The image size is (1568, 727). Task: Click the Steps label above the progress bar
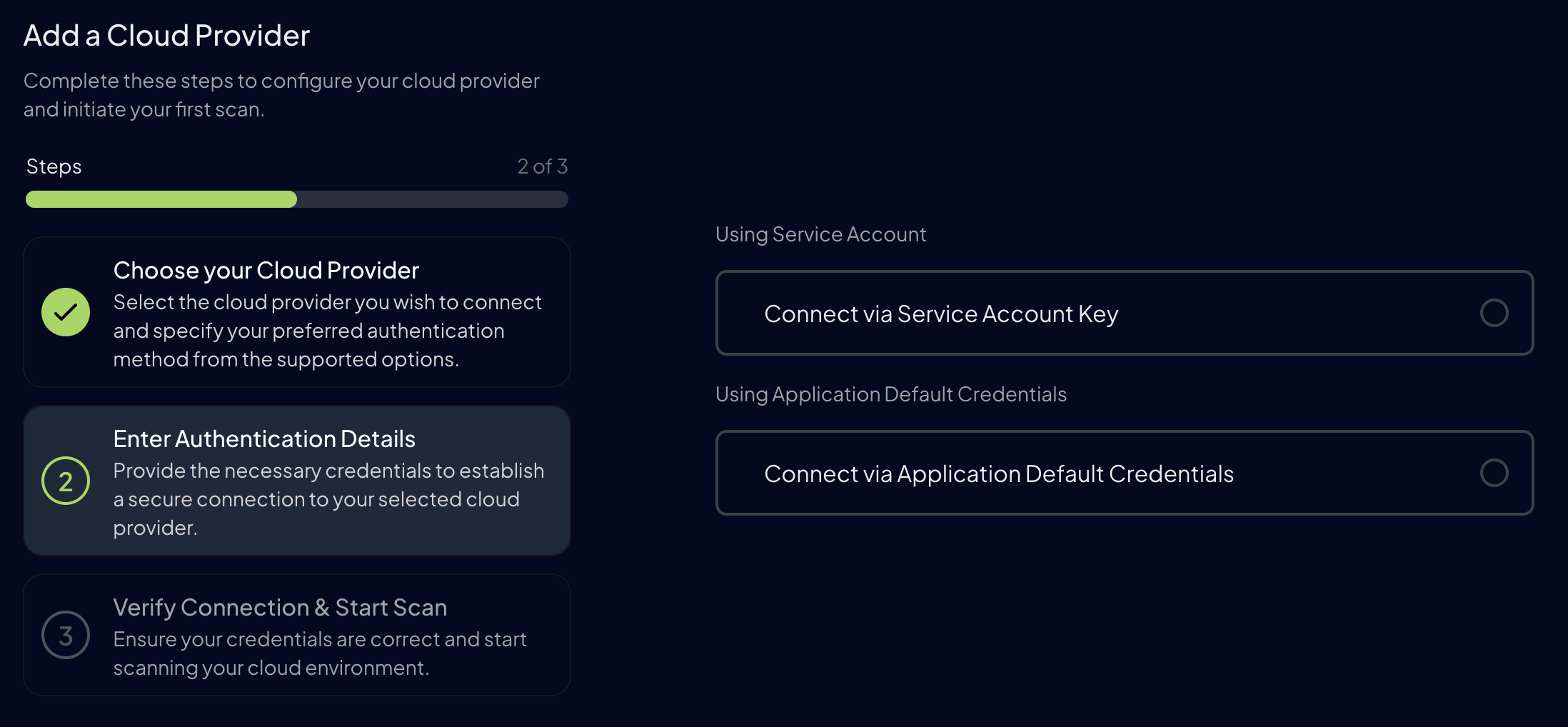[x=53, y=166]
